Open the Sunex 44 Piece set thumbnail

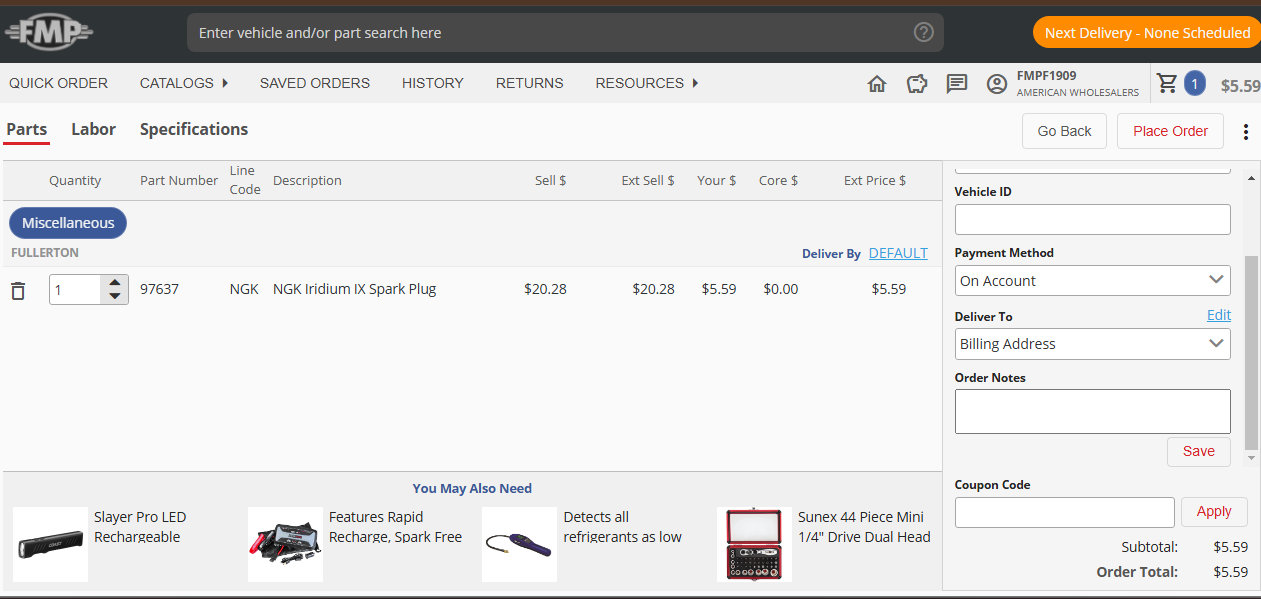(x=754, y=544)
